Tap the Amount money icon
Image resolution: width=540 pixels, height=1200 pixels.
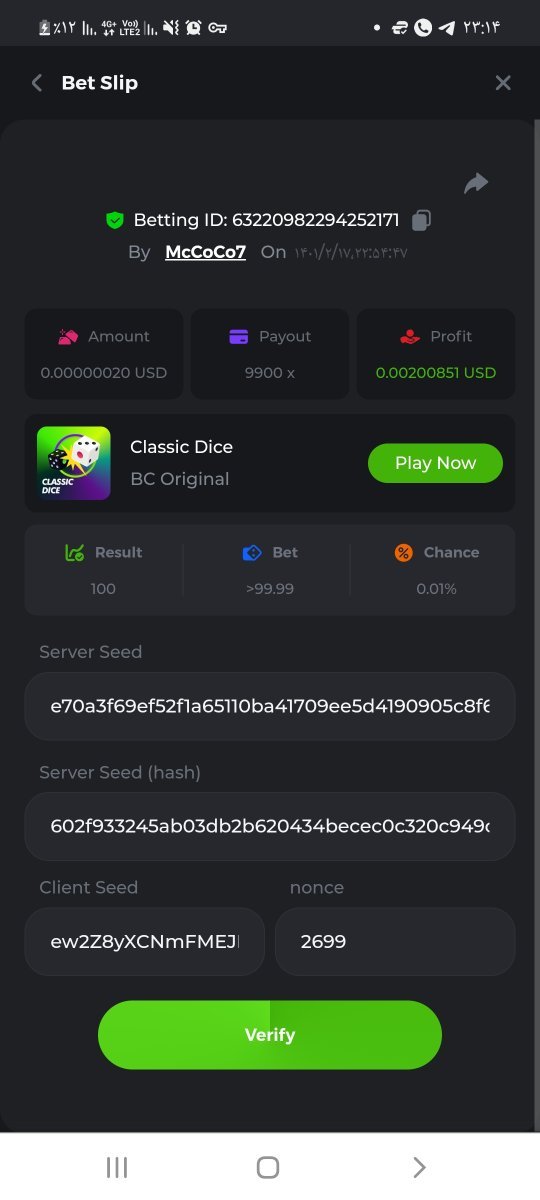point(68,337)
